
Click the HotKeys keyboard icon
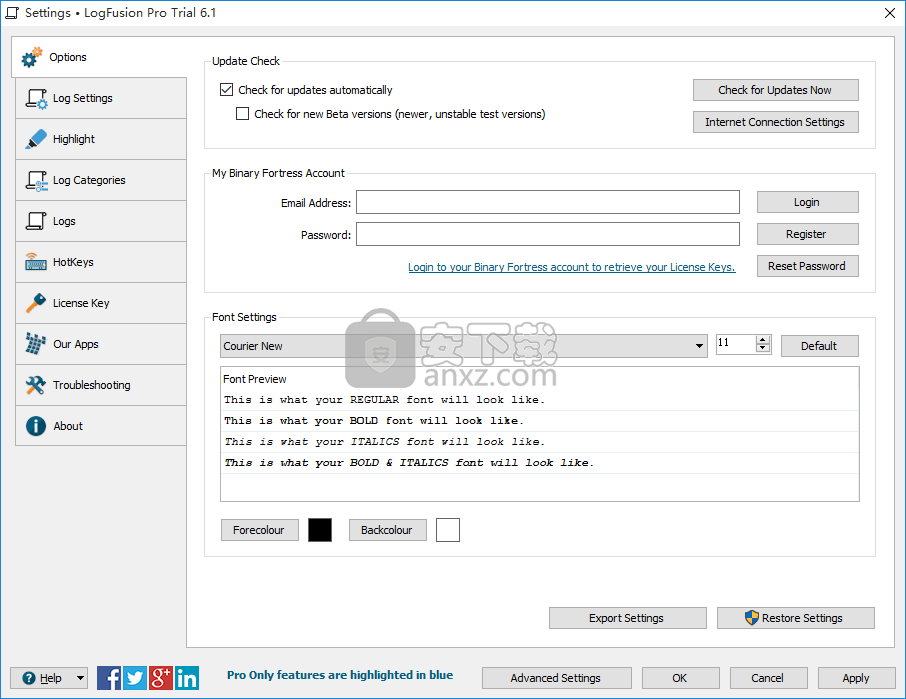(x=36, y=262)
